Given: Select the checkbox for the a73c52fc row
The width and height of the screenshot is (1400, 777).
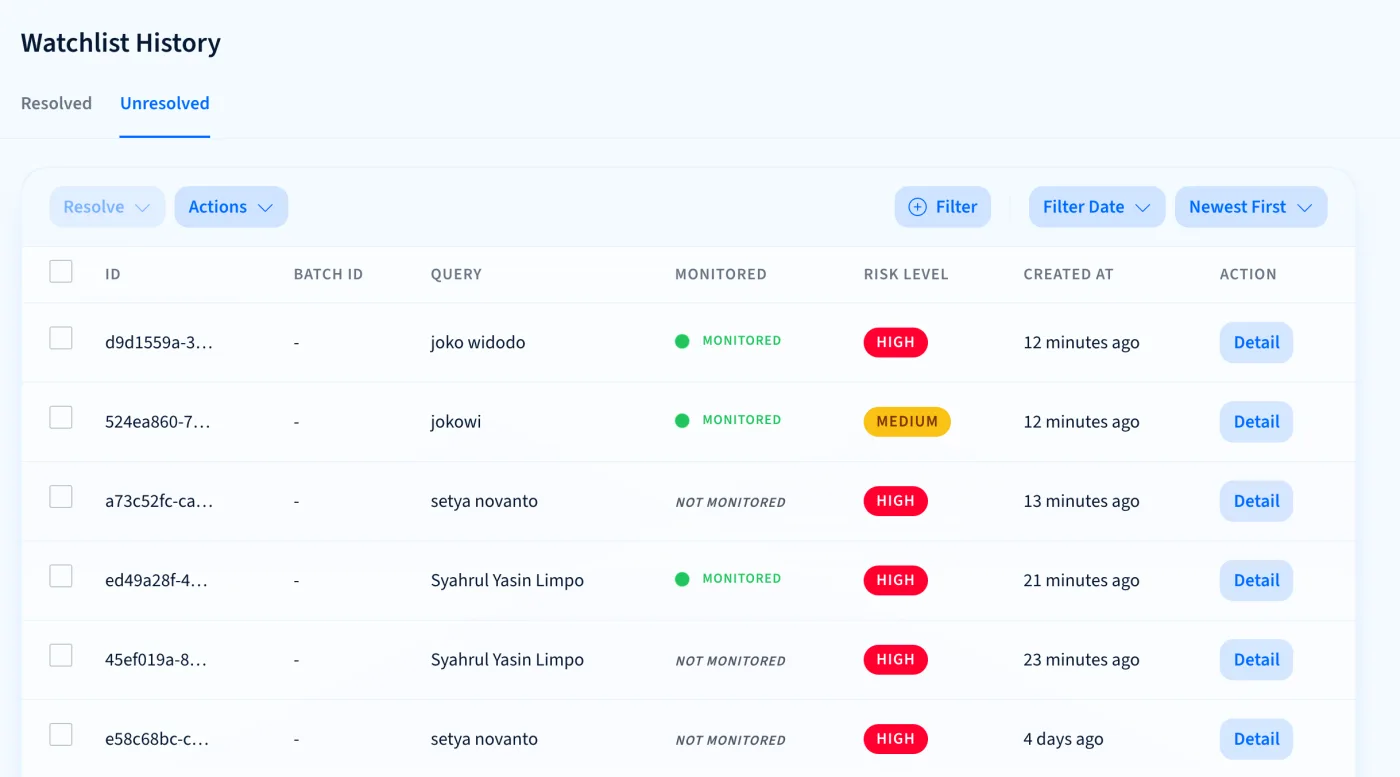Looking at the screenshot, I should pyautogui.click(x=61, y=496).
